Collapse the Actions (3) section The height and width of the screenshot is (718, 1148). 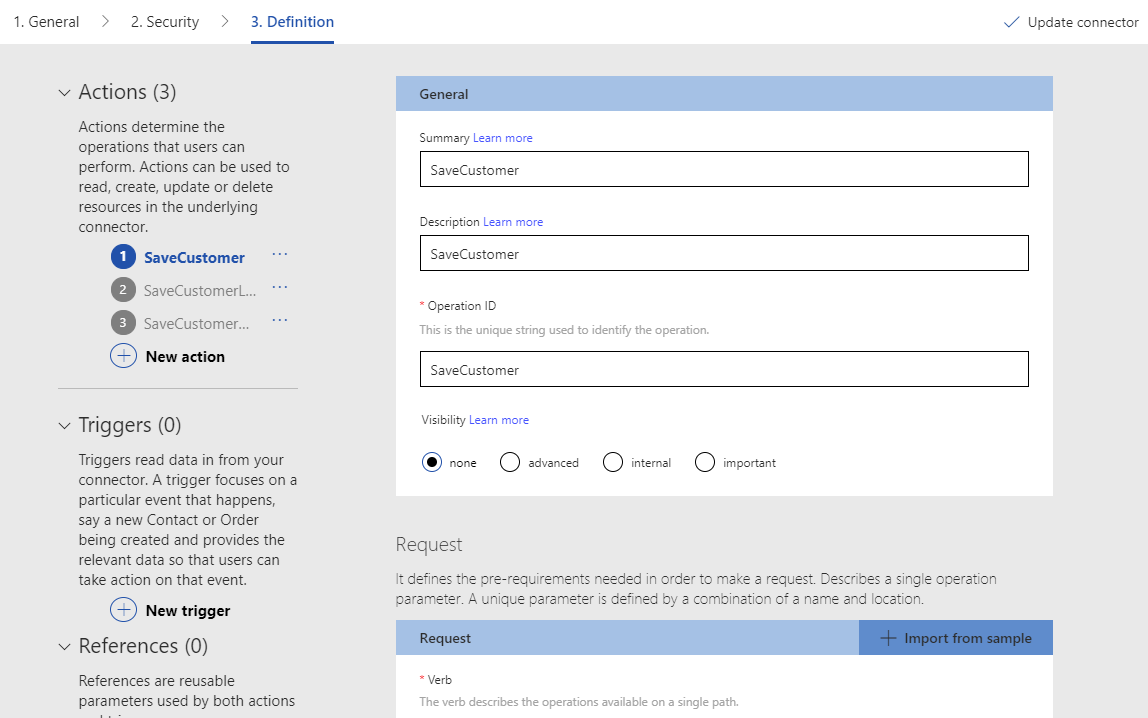point(63,91)
